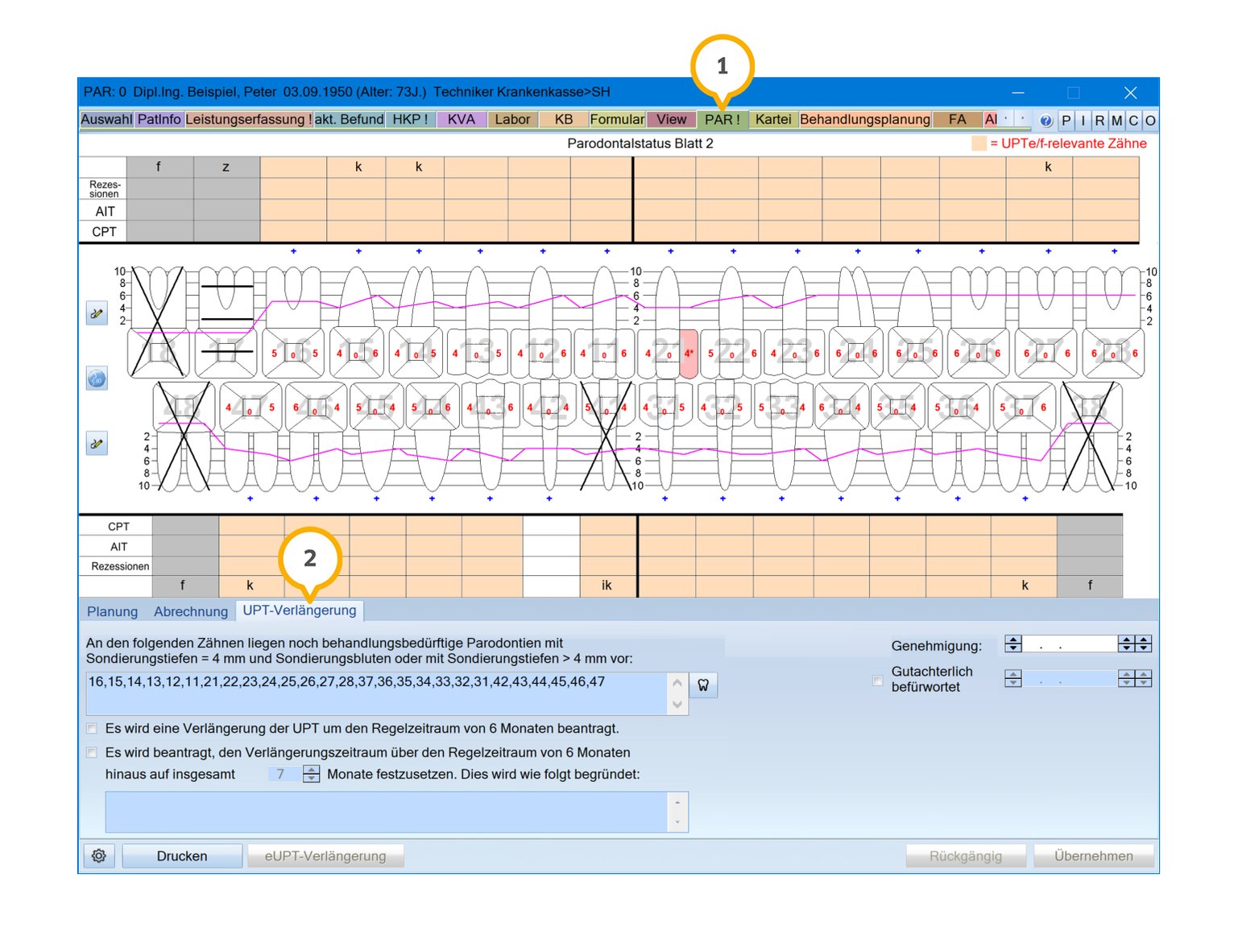Screen dimensions: 1238x952
Task: Open settings via the bottom-left gear icon
Action: click(x=99, y=855)
